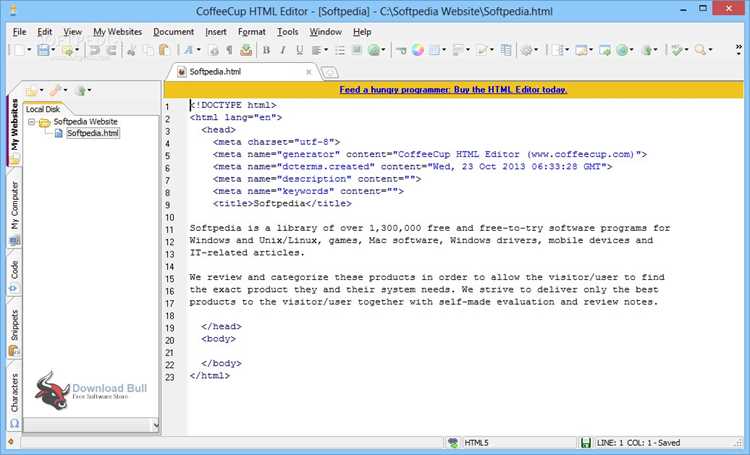Viewport: 750px width, 455px height.
Task: Open the Format menu
Action: point(252,32)
